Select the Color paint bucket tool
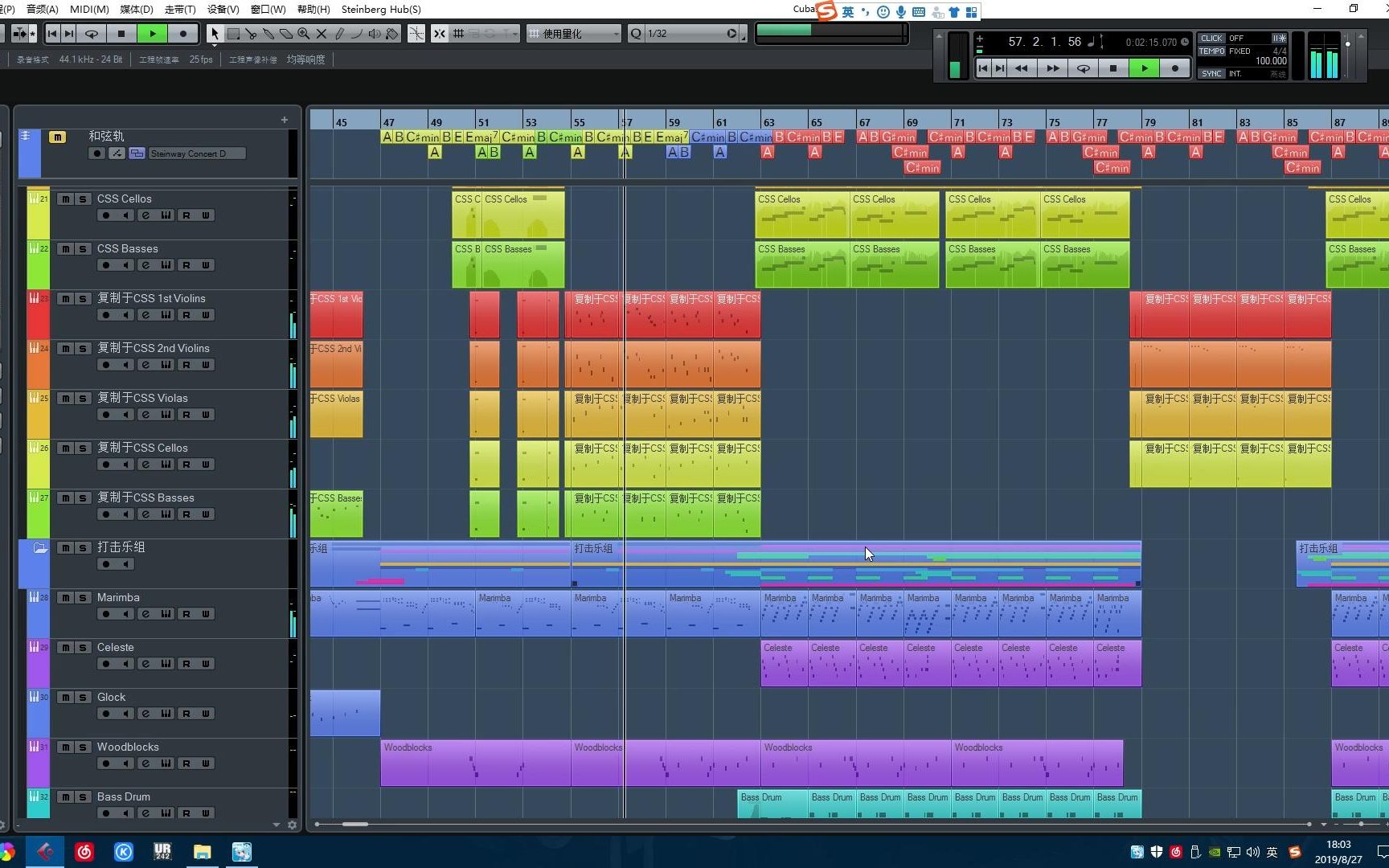This screenshot has width=1389, height=868. click(x=392, y=34)
